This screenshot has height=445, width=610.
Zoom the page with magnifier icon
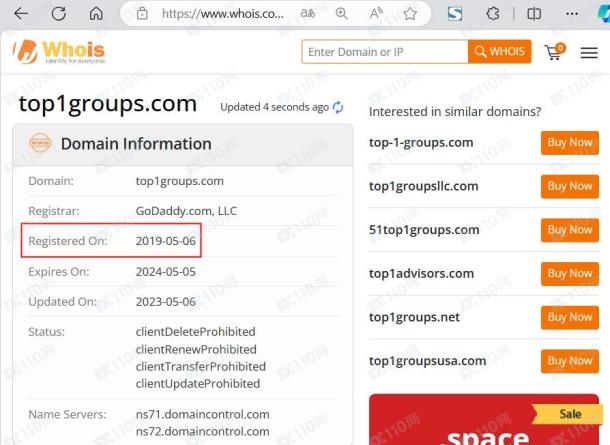coord(341,14)
